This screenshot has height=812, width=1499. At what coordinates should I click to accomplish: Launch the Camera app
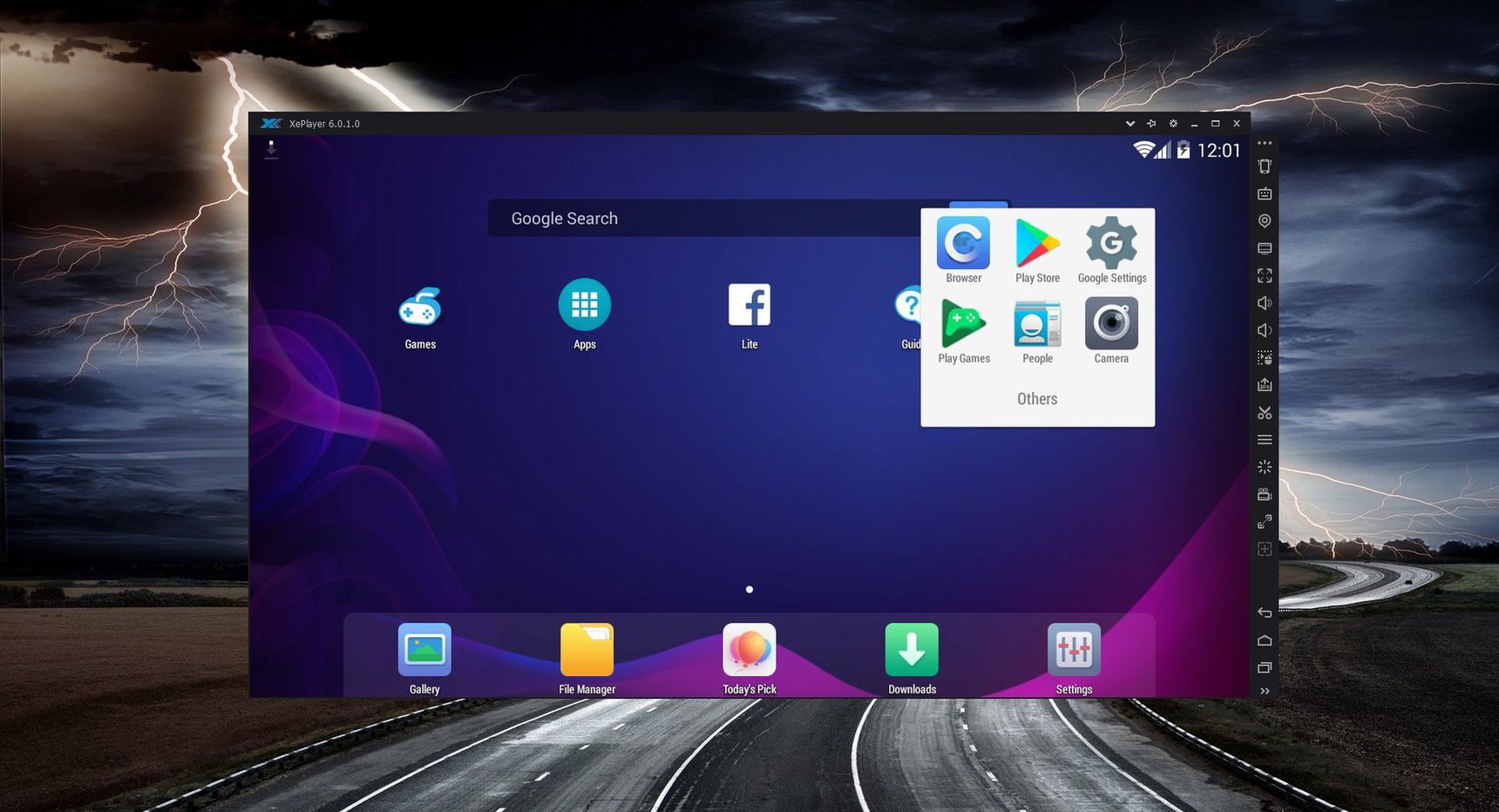[x=1111, y=323]
